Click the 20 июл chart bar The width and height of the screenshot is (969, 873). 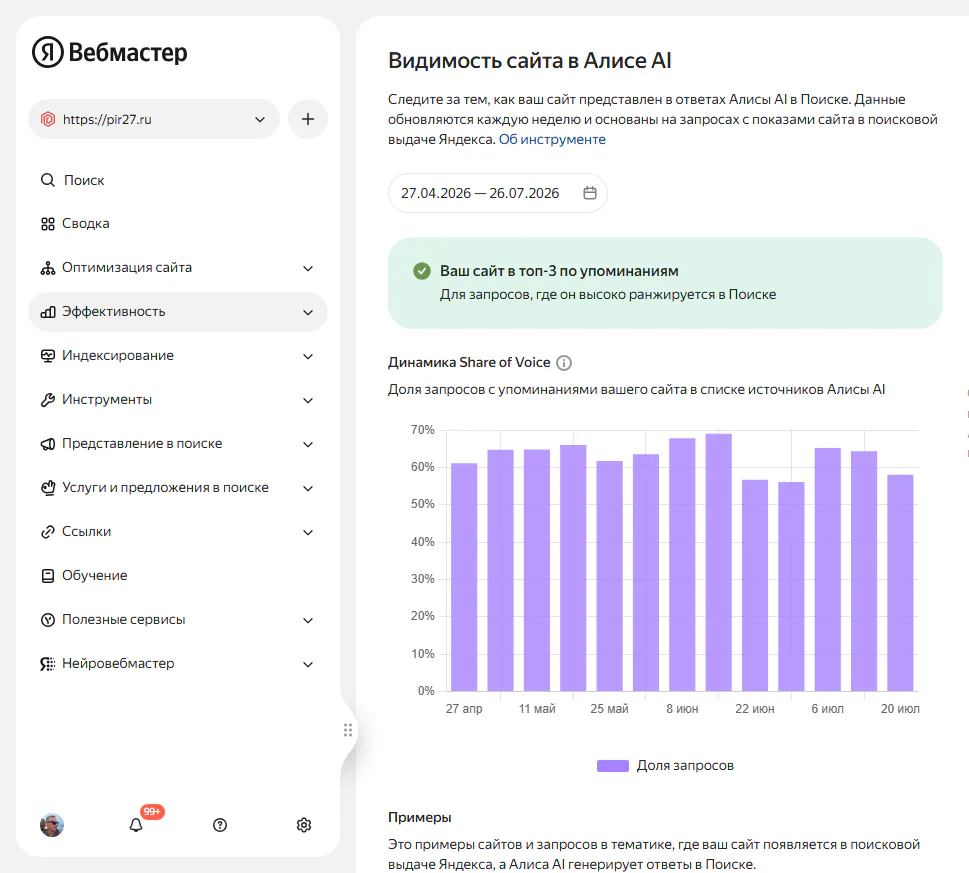point(900,583)
